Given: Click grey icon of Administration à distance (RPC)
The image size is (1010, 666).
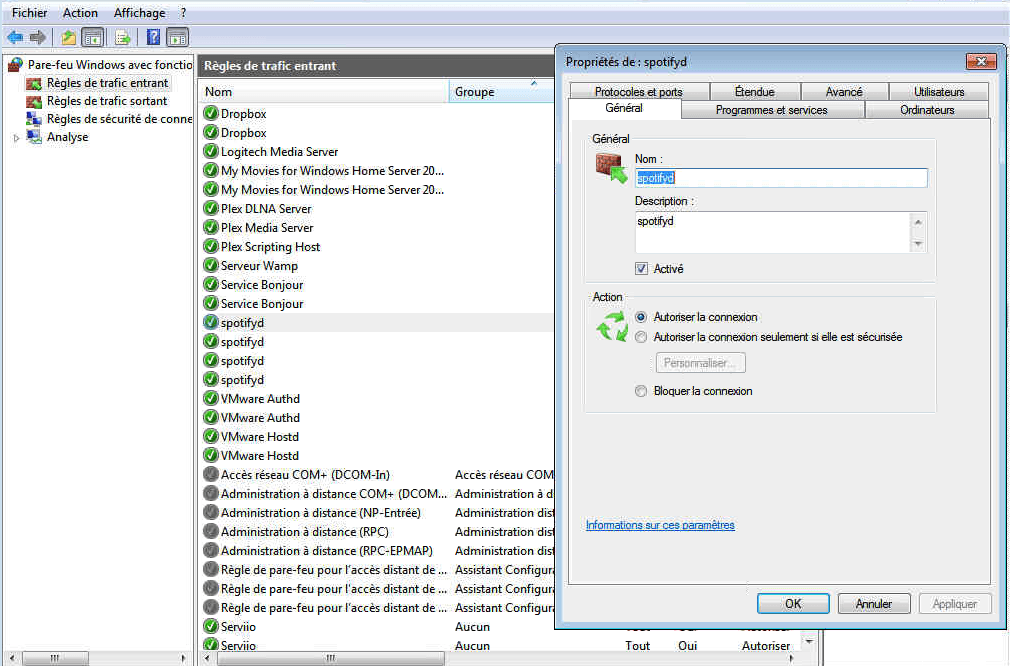Looking at the screenshot, I should 211,531.
